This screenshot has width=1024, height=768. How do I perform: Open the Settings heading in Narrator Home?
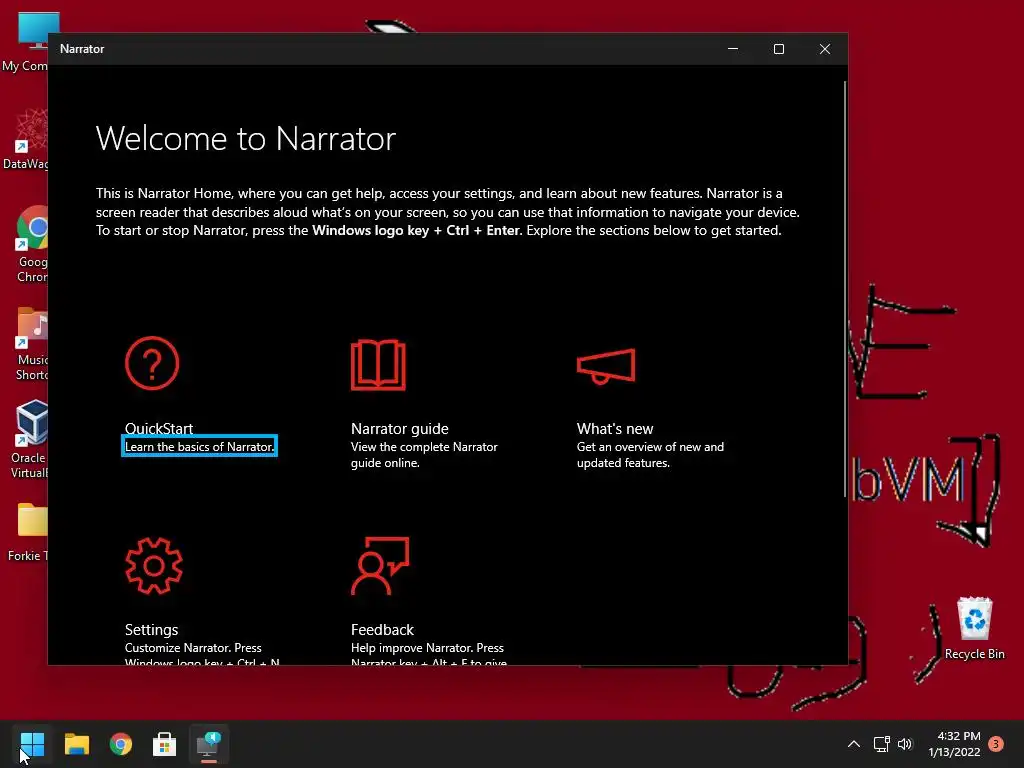(x=152, y=630)
